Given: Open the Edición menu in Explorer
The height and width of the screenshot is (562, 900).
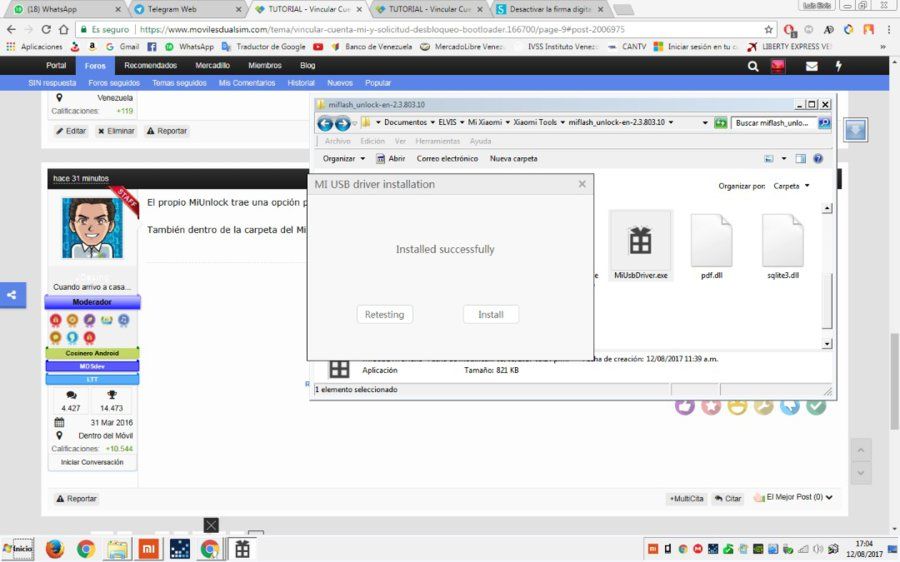Looking at the screenshot, I should [373, 141].
